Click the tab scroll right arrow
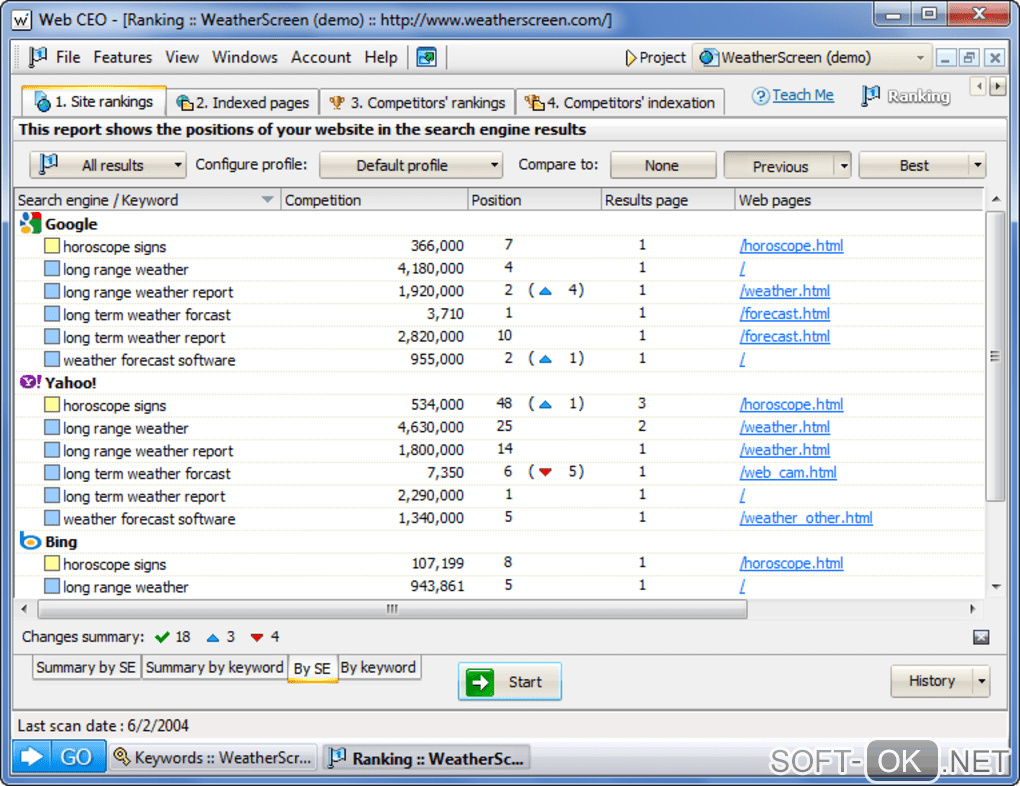 tap(997, 86)
